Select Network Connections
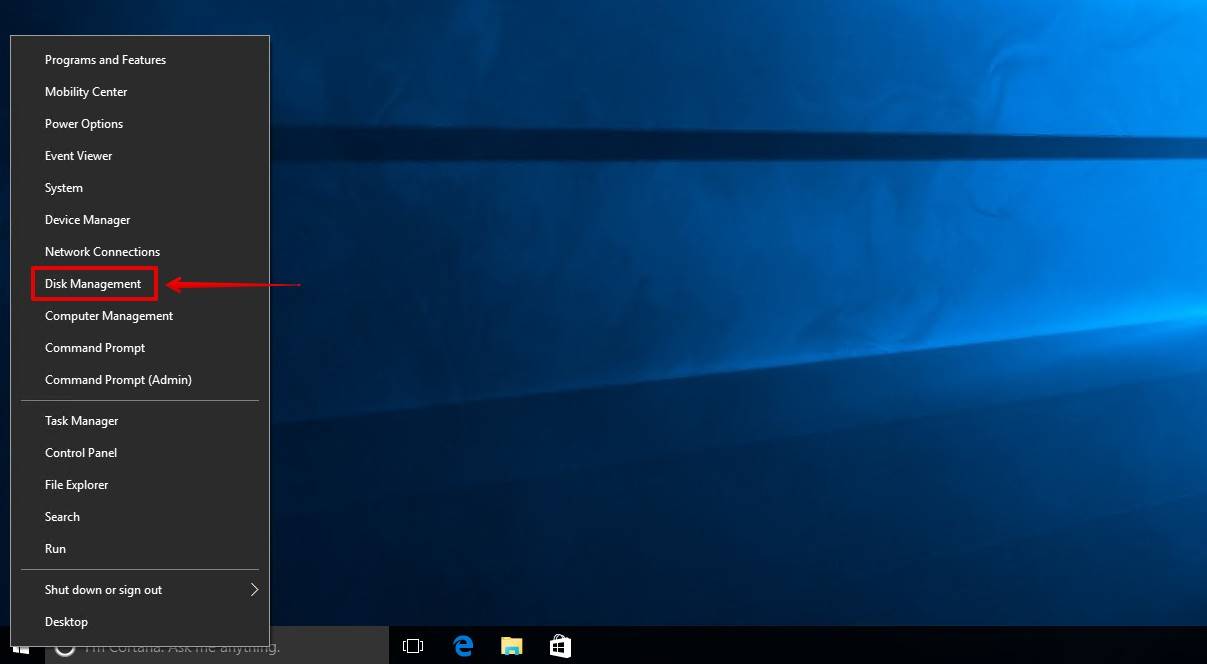The image size is (1207, 664). (102, 251)
